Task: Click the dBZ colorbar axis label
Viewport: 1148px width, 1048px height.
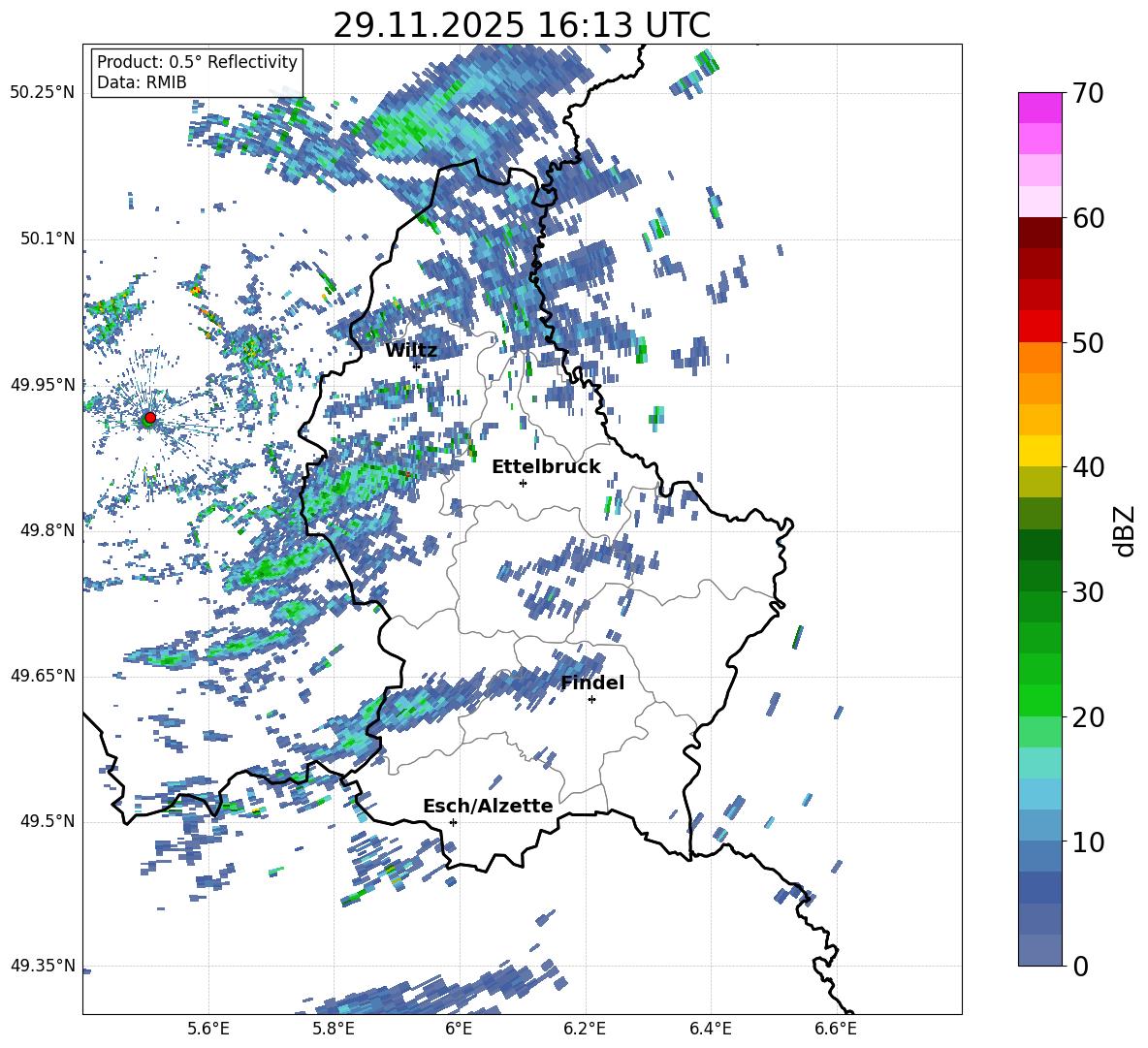Action: point(1124,530)
